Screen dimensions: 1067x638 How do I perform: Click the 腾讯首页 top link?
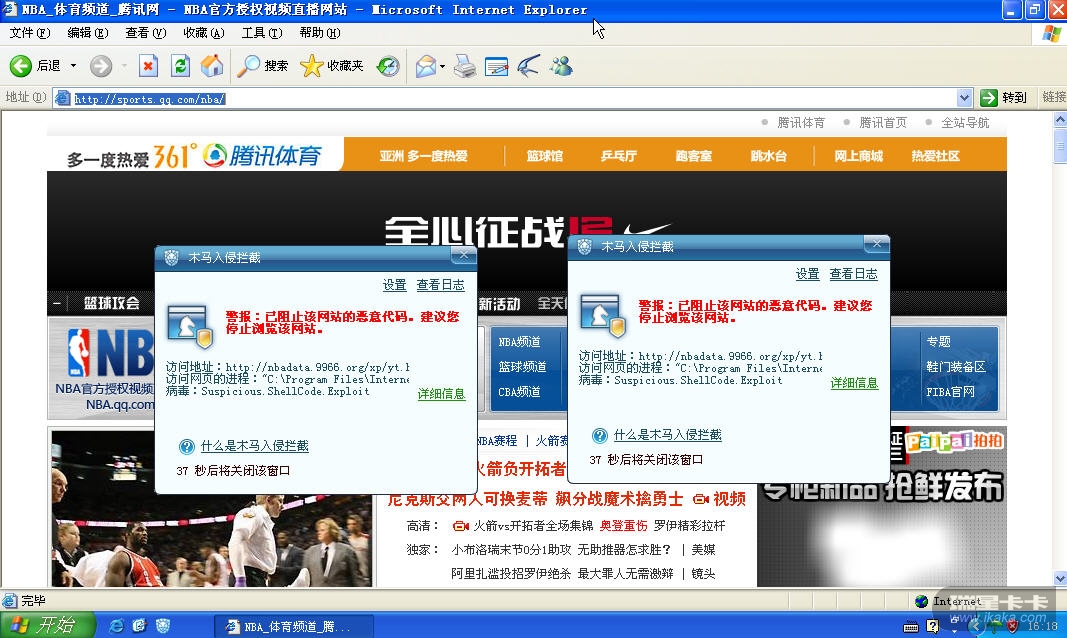(x=883, y=122)
